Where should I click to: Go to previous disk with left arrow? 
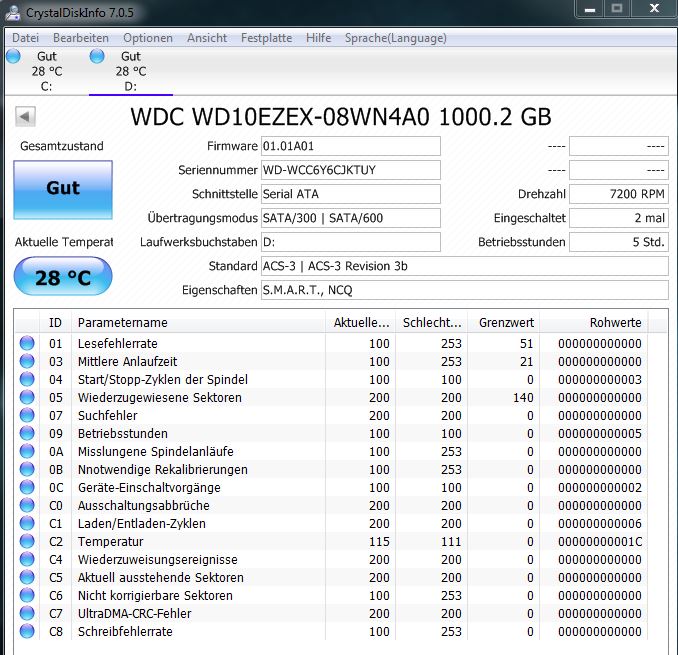click(25, 116)
